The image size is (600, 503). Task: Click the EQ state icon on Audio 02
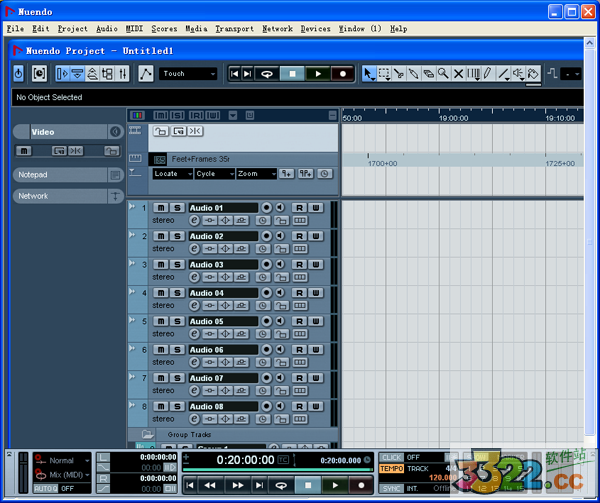point(225,249)
